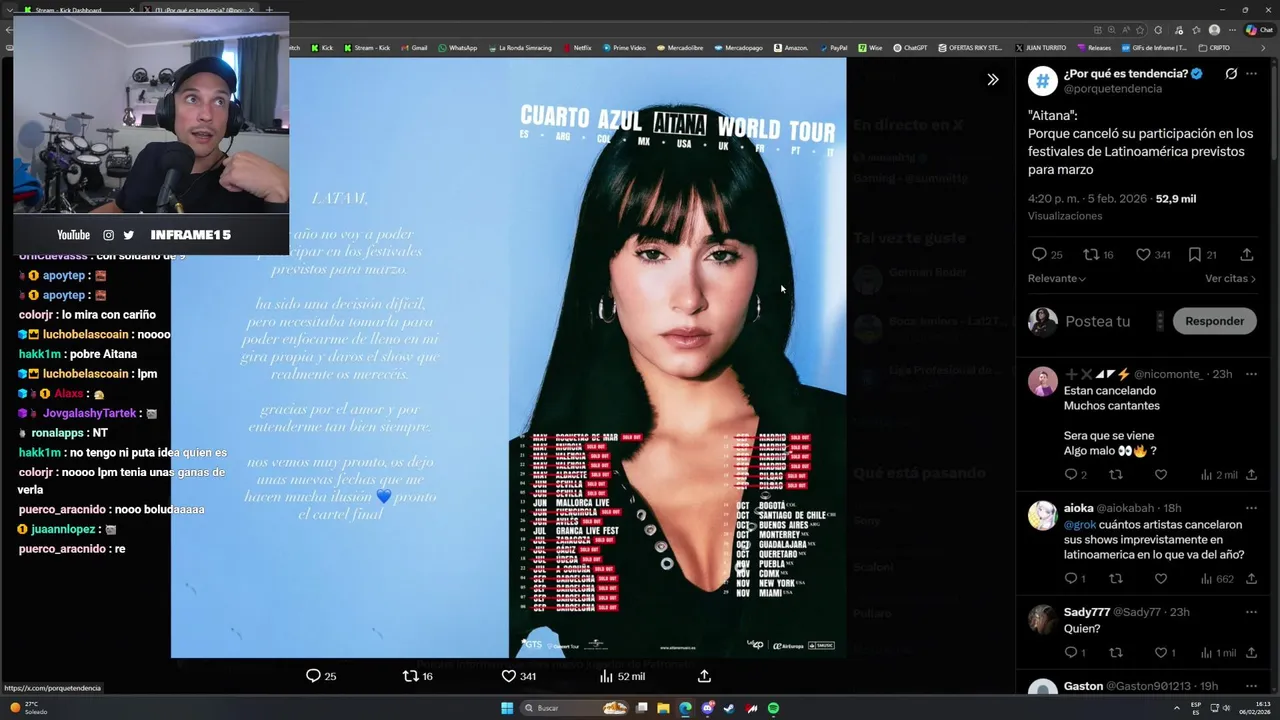Screen dimensions: 1280x720
Task: Open ¿Por qué es tendencia? profile name
Action: pyautogui.click(x=1125, y=74)
